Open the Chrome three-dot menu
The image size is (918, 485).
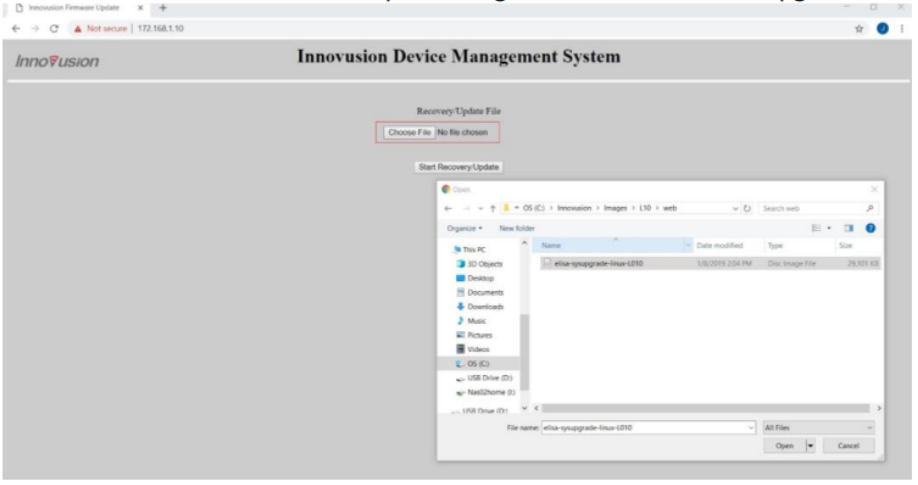[902, 28]
